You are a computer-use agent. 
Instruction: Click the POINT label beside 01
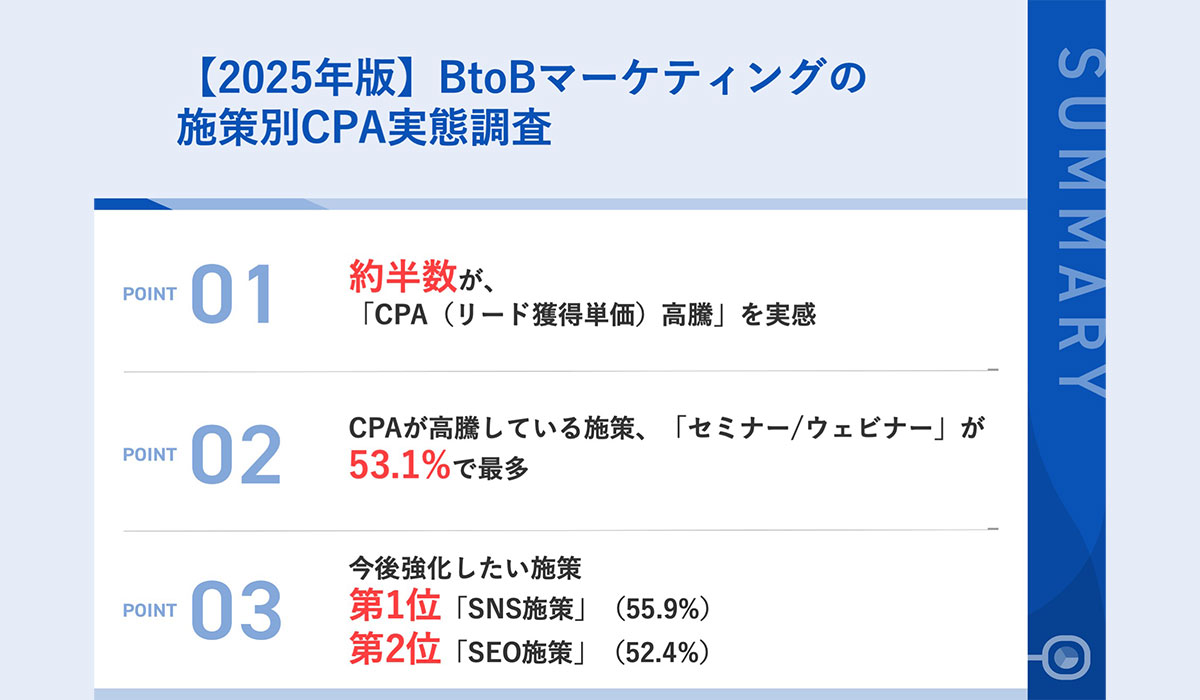149,294
